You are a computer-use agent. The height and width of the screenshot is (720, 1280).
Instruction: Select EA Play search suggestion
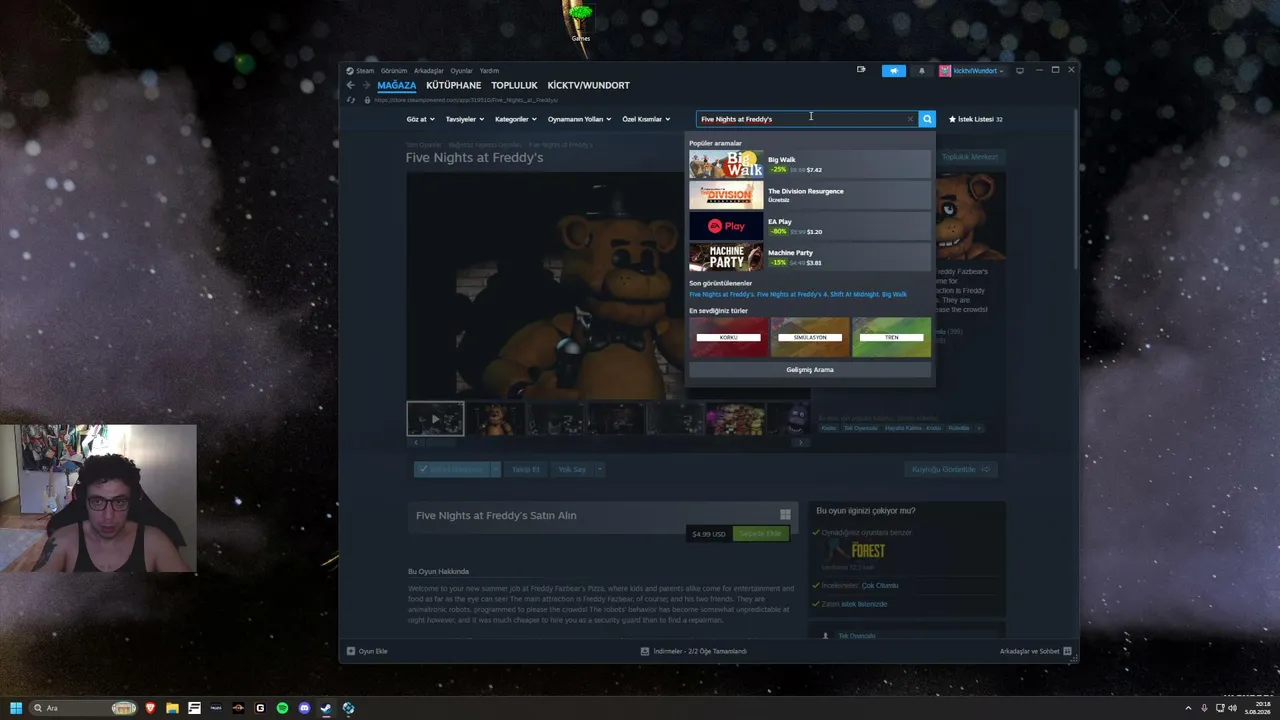(809, 226)
